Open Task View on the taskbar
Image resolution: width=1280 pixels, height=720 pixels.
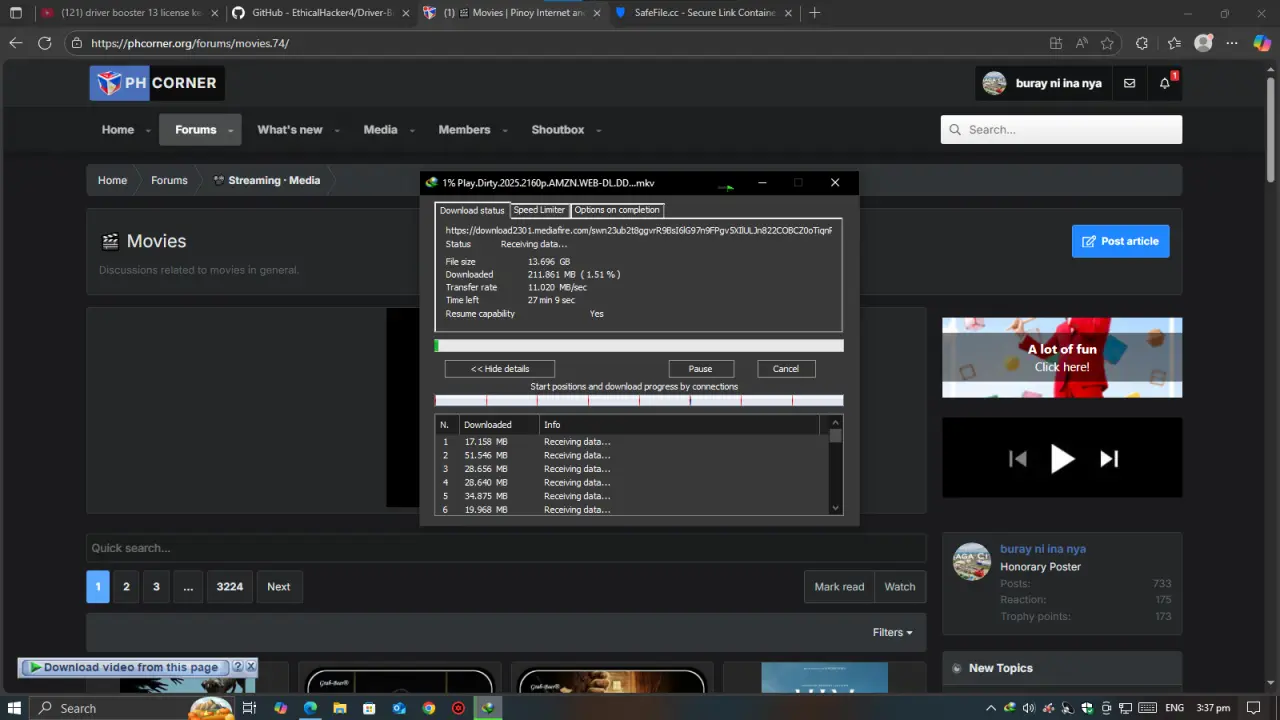tap(249, 708)
